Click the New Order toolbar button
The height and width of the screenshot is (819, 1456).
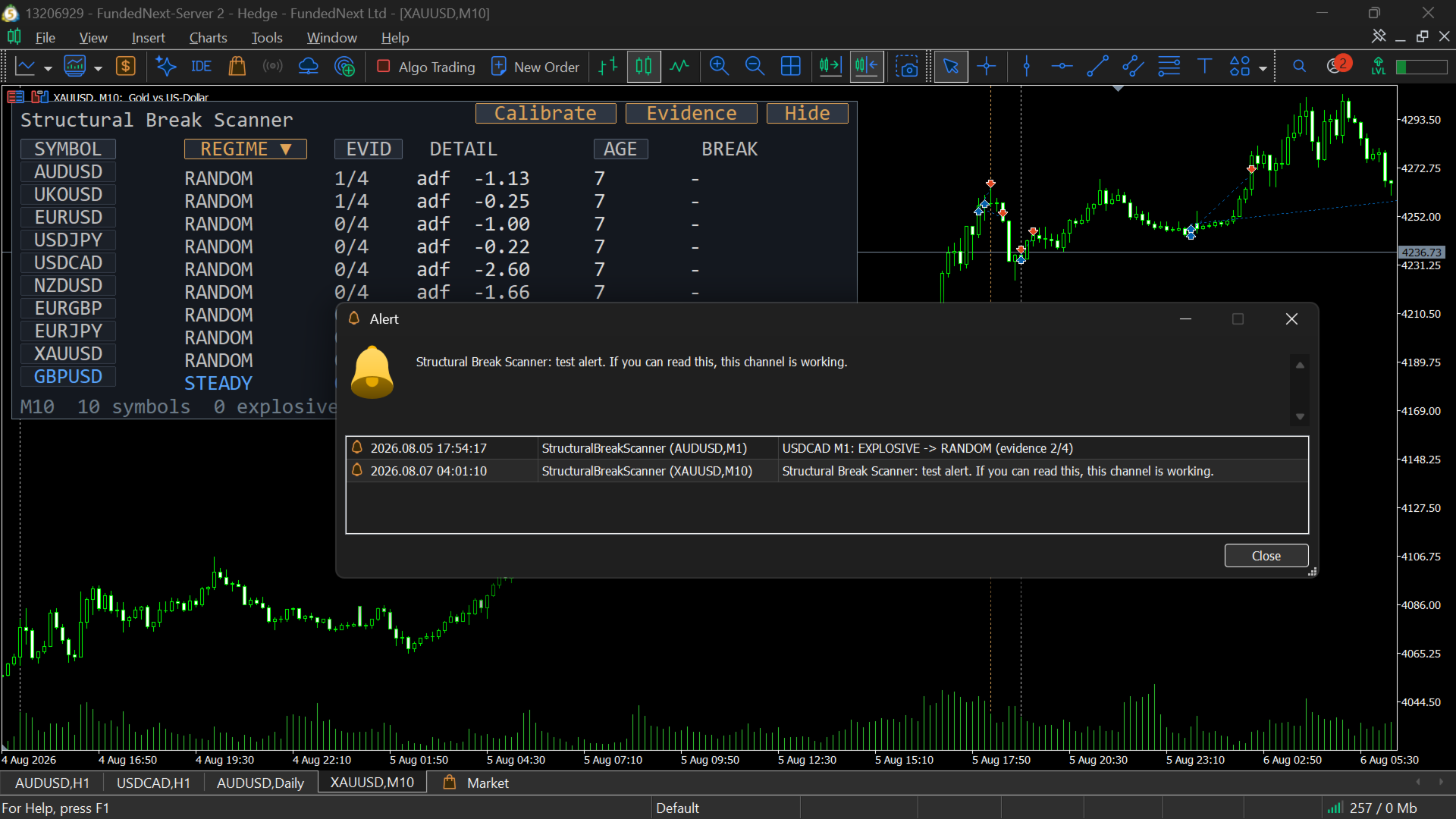pyautogui.click(x=535, y=67)
